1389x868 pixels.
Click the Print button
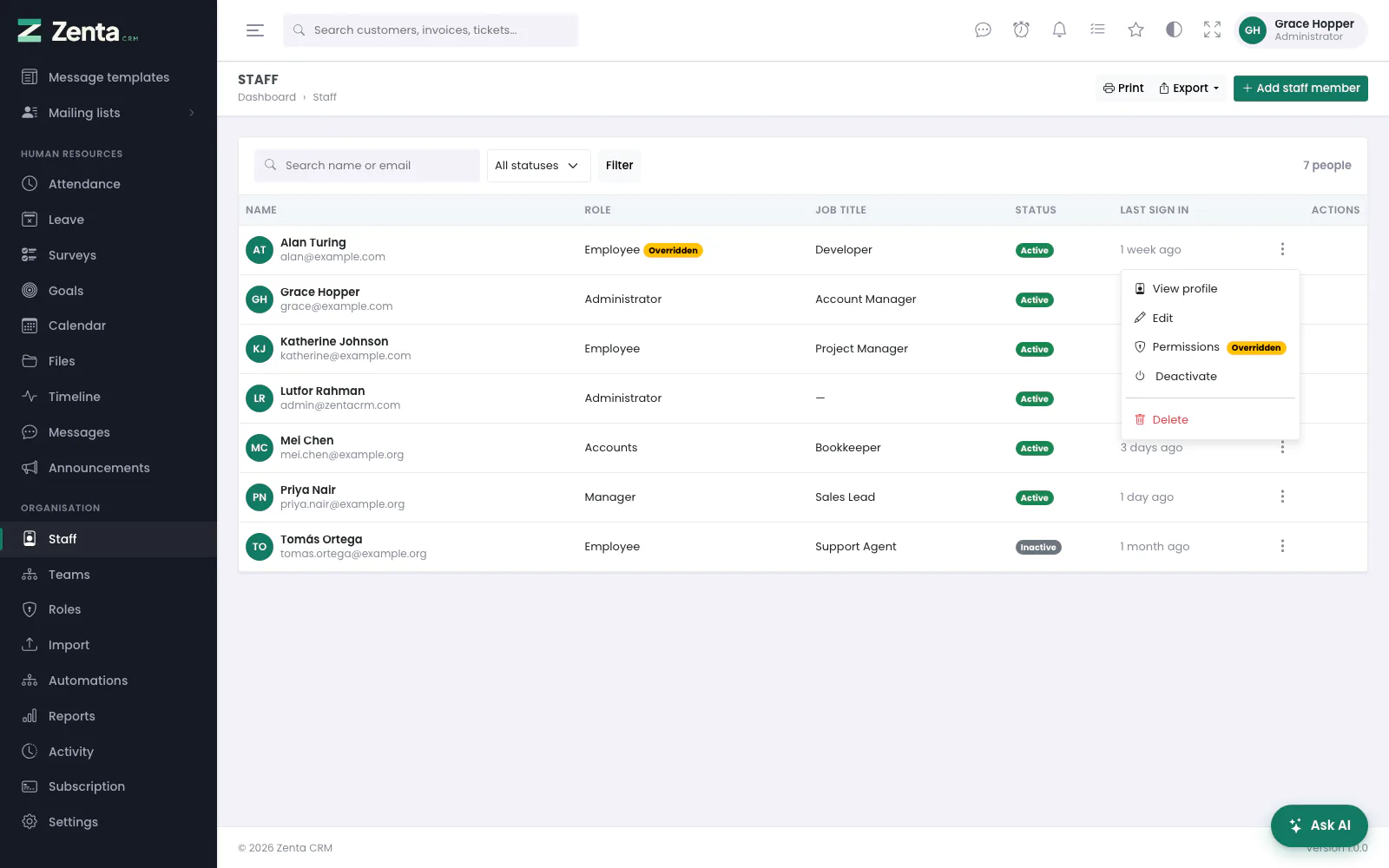(1122, 88)
